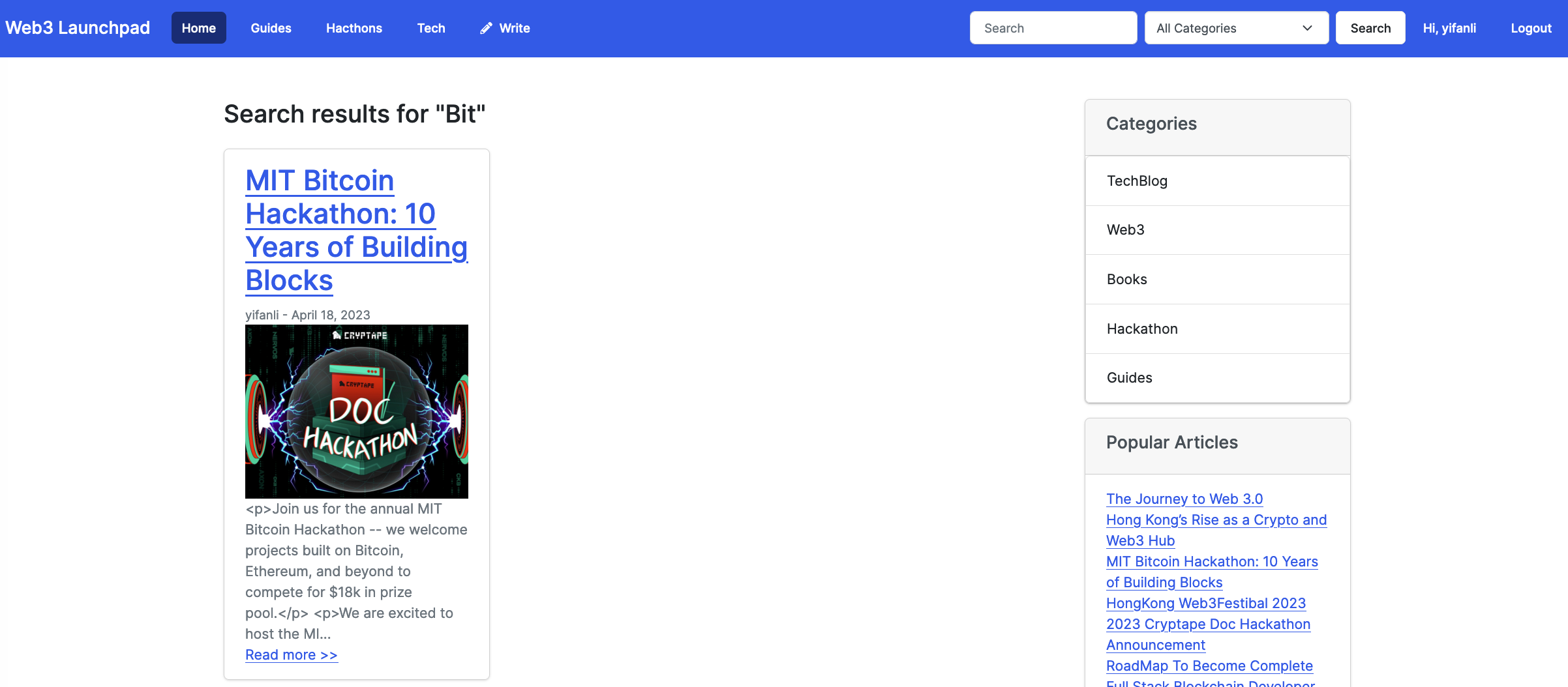Viewport: 1568px width, 687px height.
Task: Select the Hackathon category
Action: 1217,329
